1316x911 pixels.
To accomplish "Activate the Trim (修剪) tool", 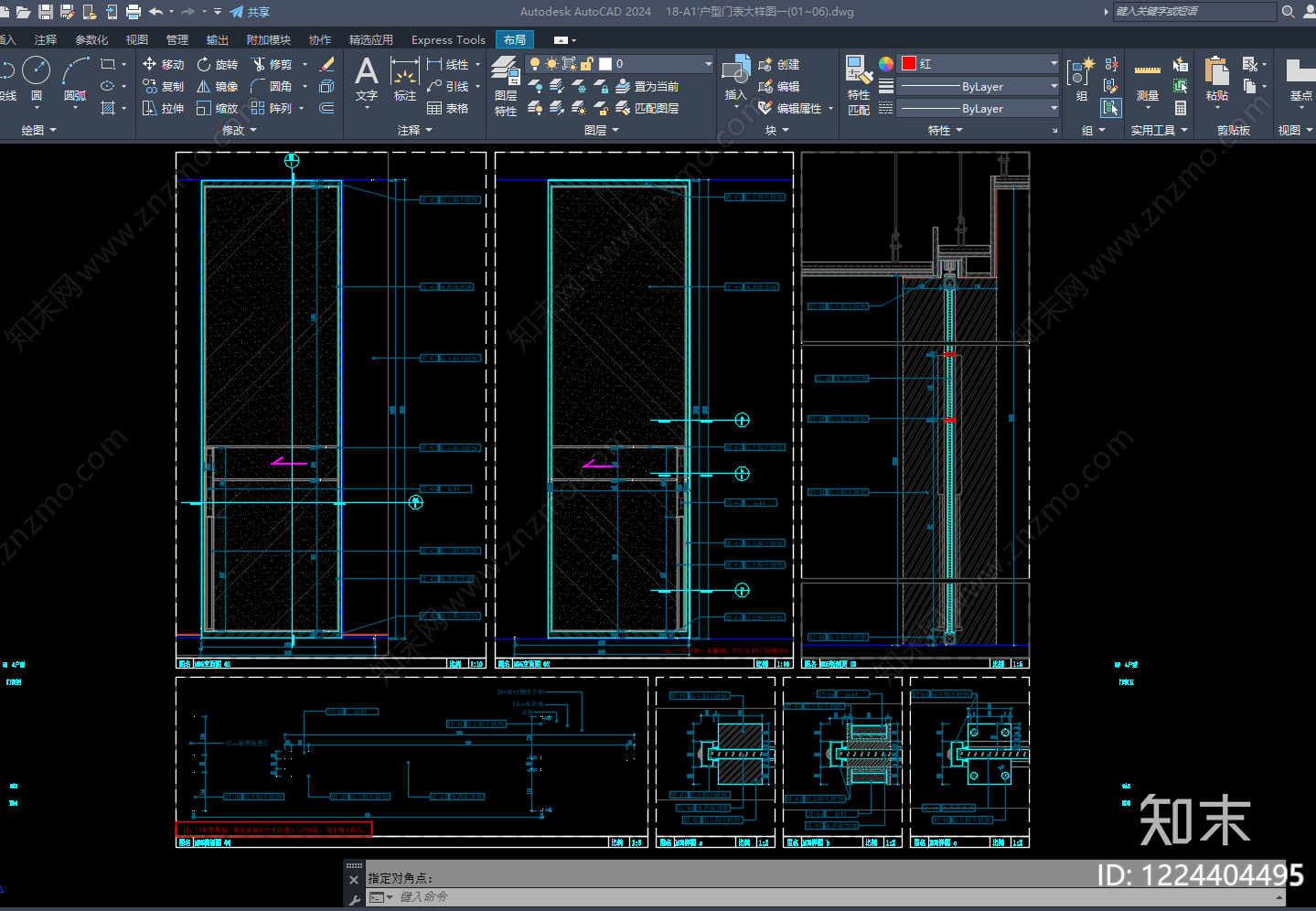I will (x=273, y=64).
